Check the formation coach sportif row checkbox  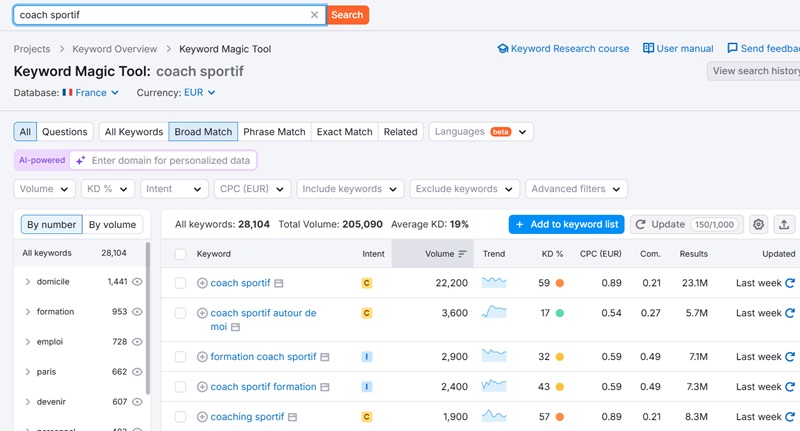[181, 357]
